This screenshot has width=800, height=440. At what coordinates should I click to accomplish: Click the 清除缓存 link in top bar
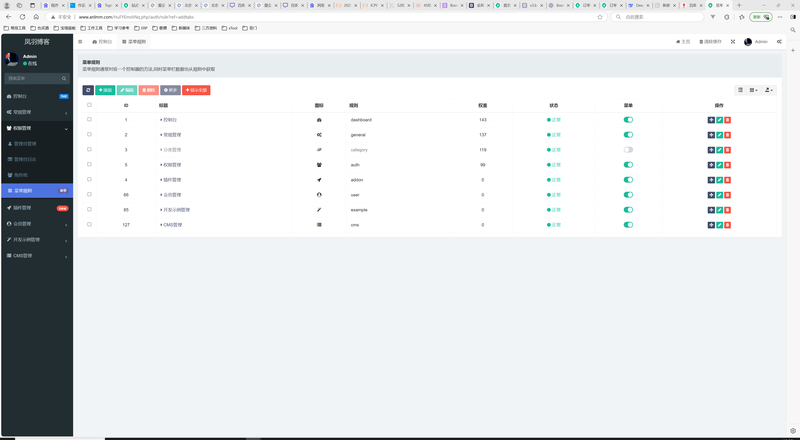[710, 42]
